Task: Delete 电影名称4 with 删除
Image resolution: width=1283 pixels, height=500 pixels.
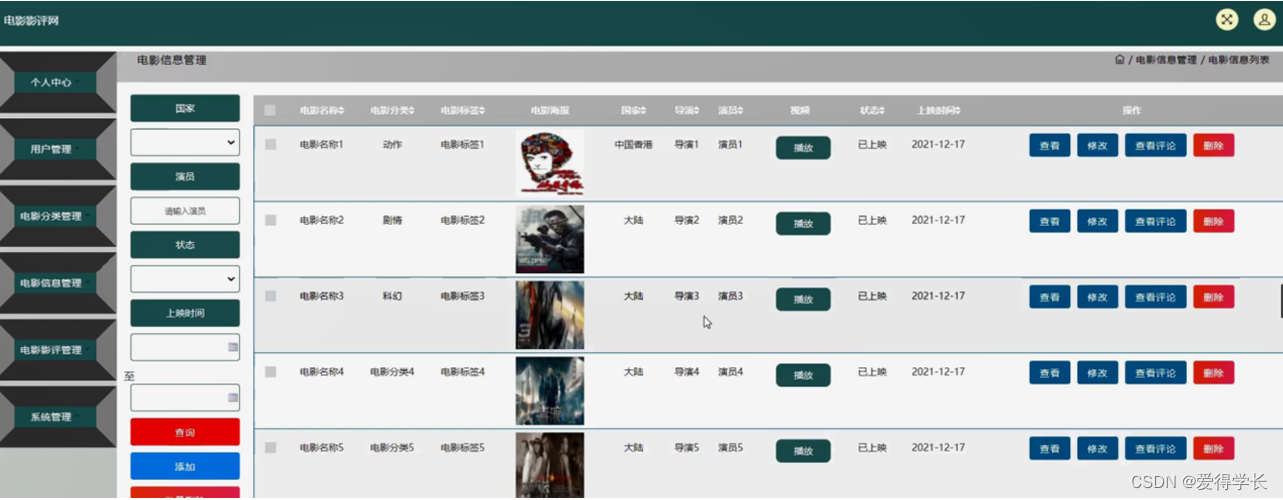Action: (1213, 373)
